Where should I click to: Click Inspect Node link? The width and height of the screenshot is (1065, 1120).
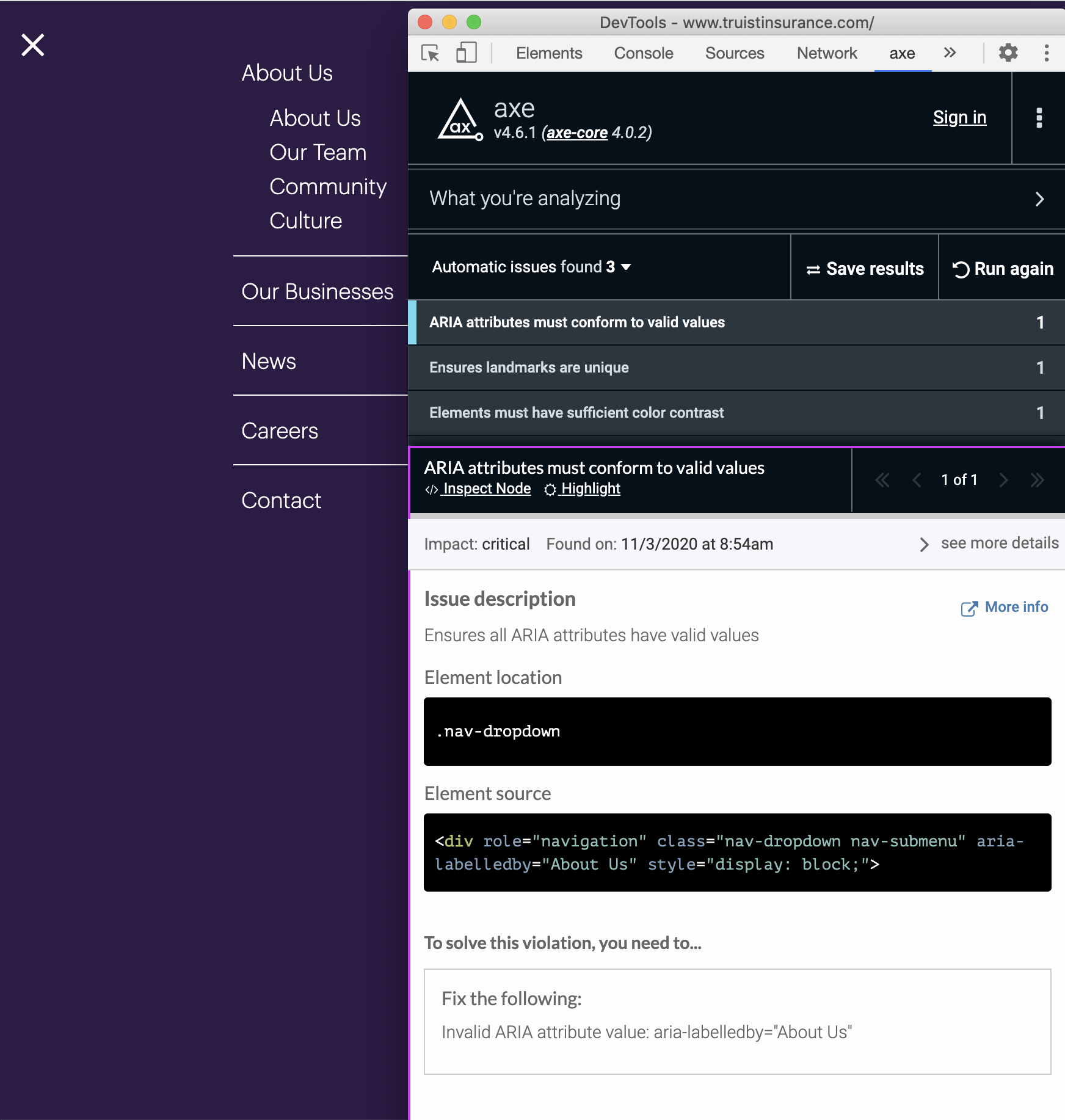pyautogui.click(x=478, y=489)
